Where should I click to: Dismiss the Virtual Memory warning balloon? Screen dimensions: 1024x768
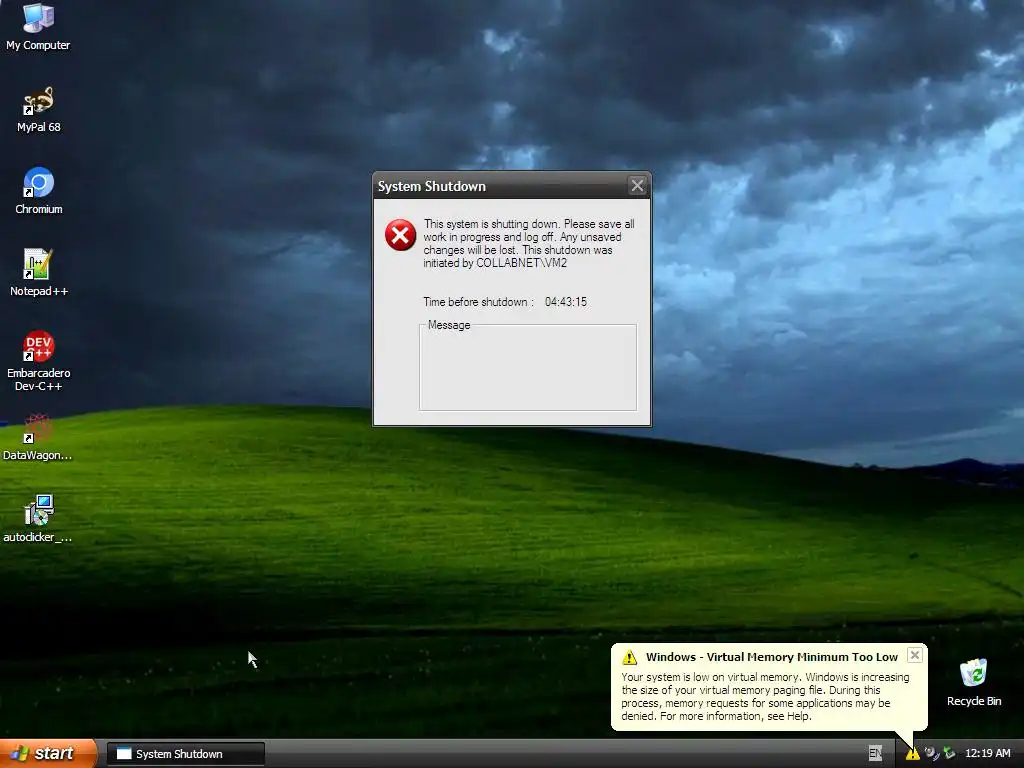tap(915, 655)
